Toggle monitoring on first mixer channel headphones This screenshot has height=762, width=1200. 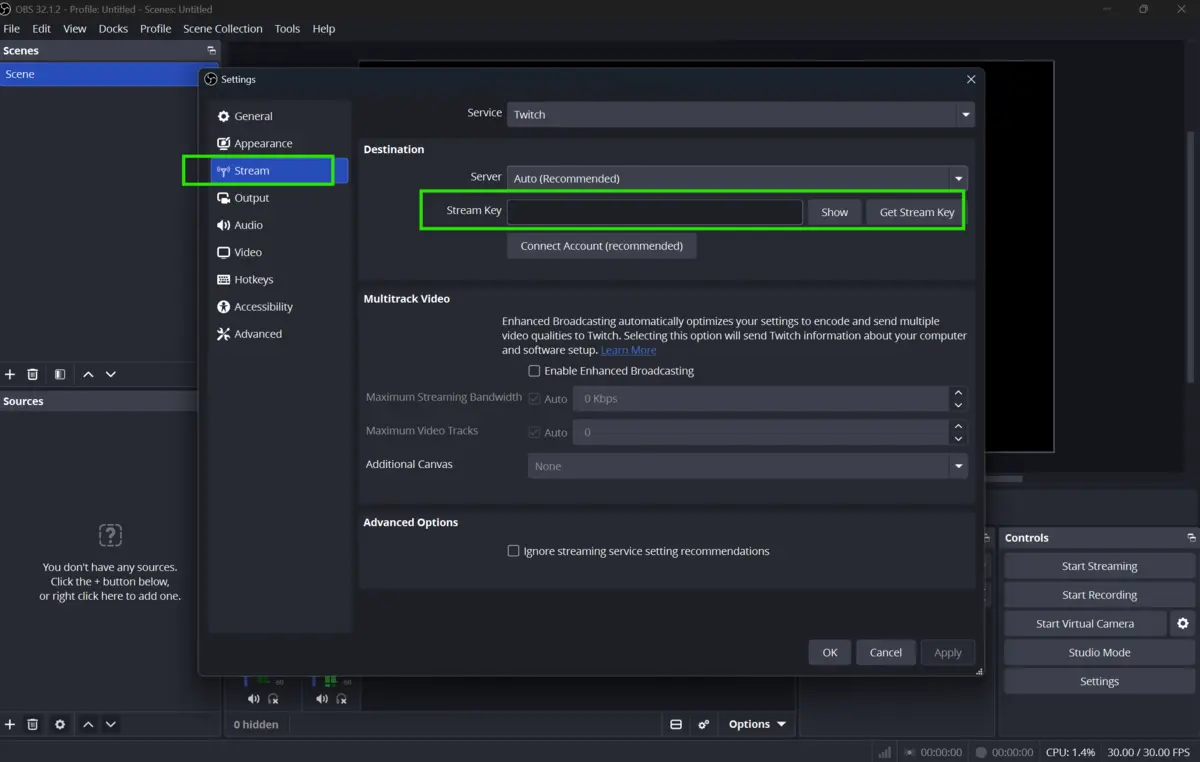coord(273,699)
